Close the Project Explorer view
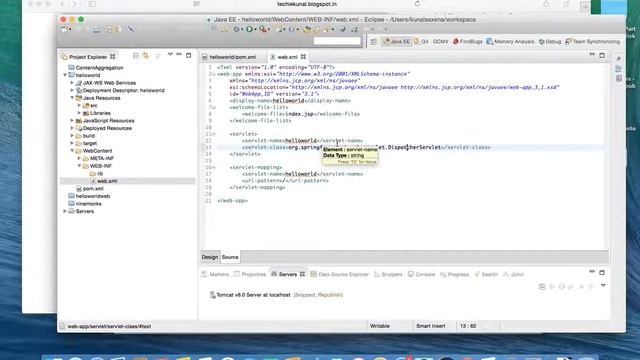Viewport: 640px width, 360px height. pyautogui.click(x=113, y=57)
